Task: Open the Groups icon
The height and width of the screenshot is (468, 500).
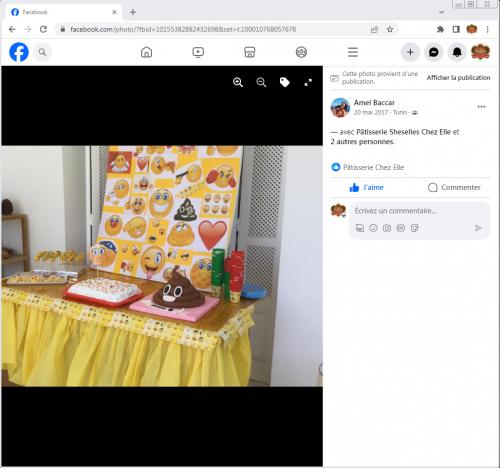Action: [x=301, y=52]
